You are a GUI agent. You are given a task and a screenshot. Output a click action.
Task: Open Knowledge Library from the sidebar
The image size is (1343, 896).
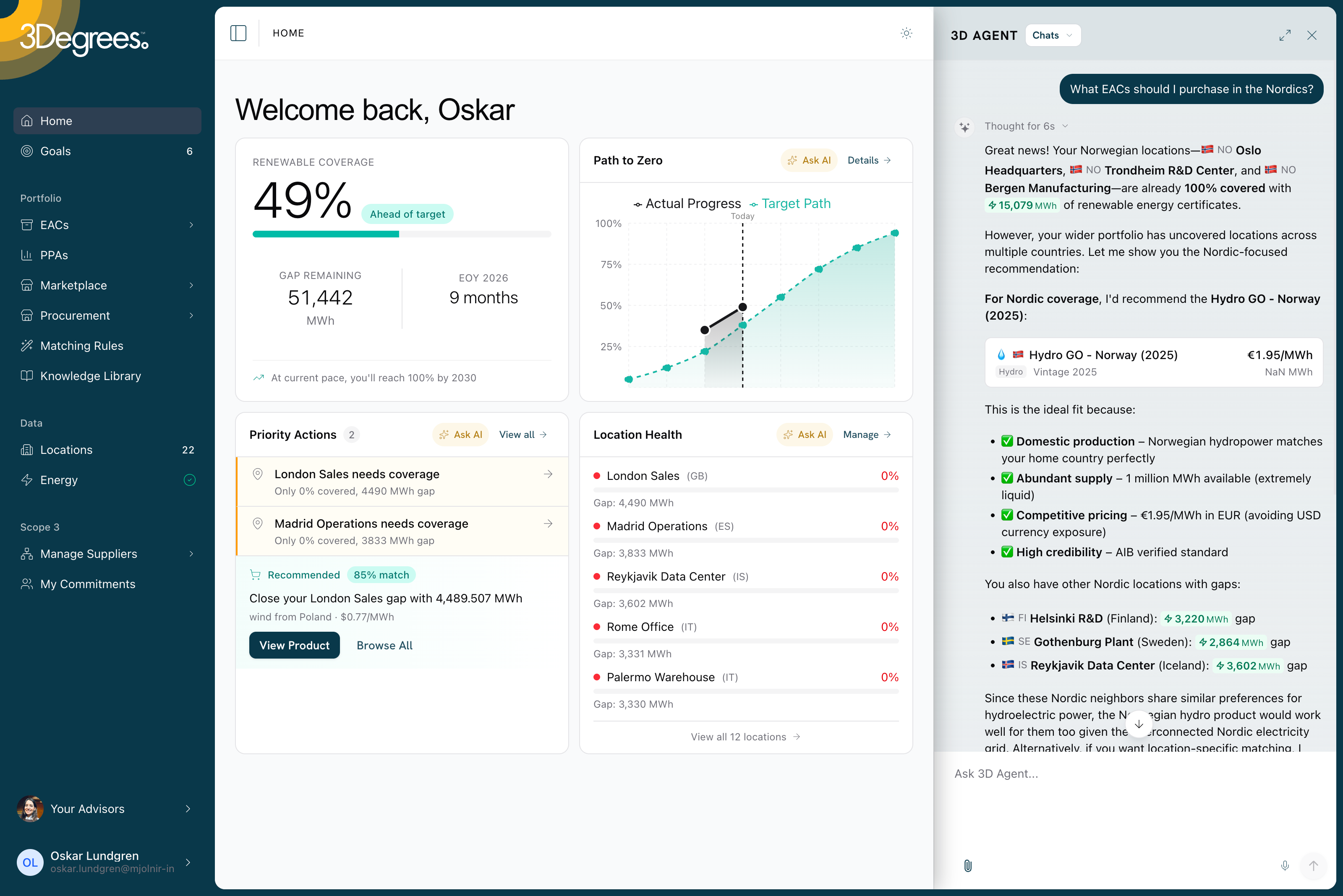pyautogui.click(x=90, y=376)
